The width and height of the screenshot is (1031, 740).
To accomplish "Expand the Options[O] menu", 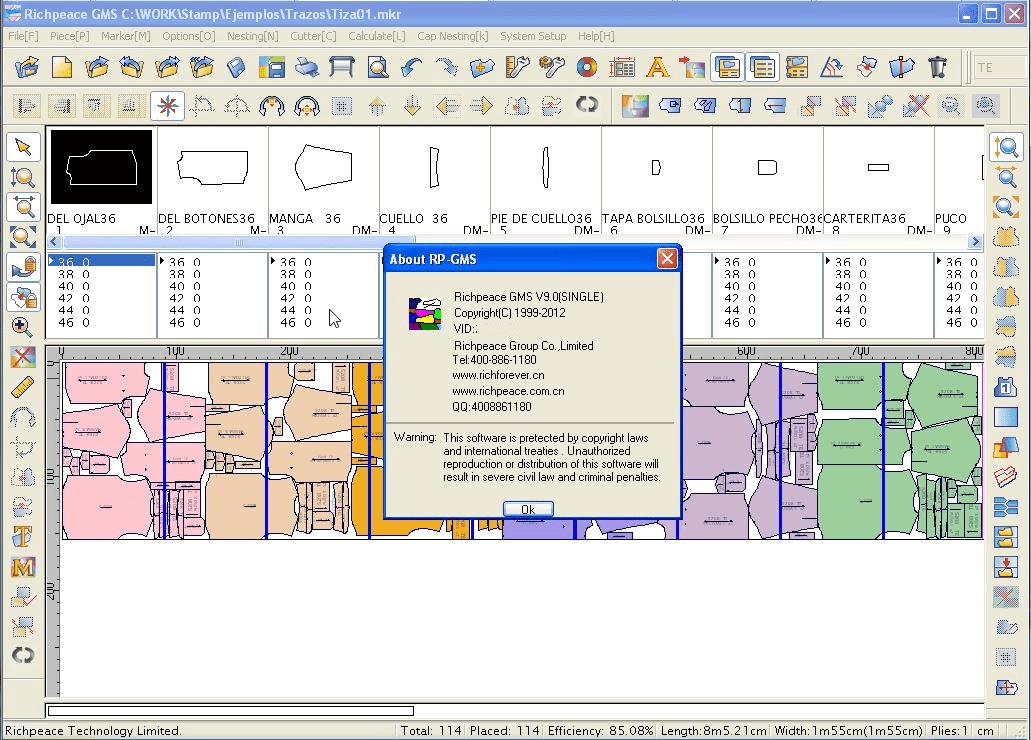I will tap(188, 36).
